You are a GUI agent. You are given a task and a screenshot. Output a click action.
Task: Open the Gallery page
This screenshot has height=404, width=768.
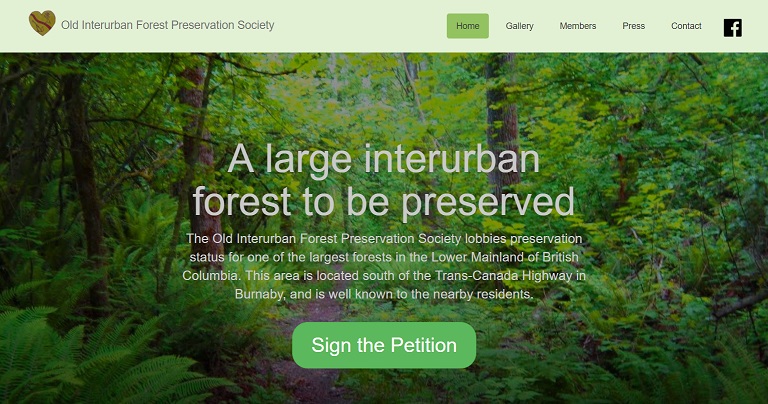tap(519, 26)
